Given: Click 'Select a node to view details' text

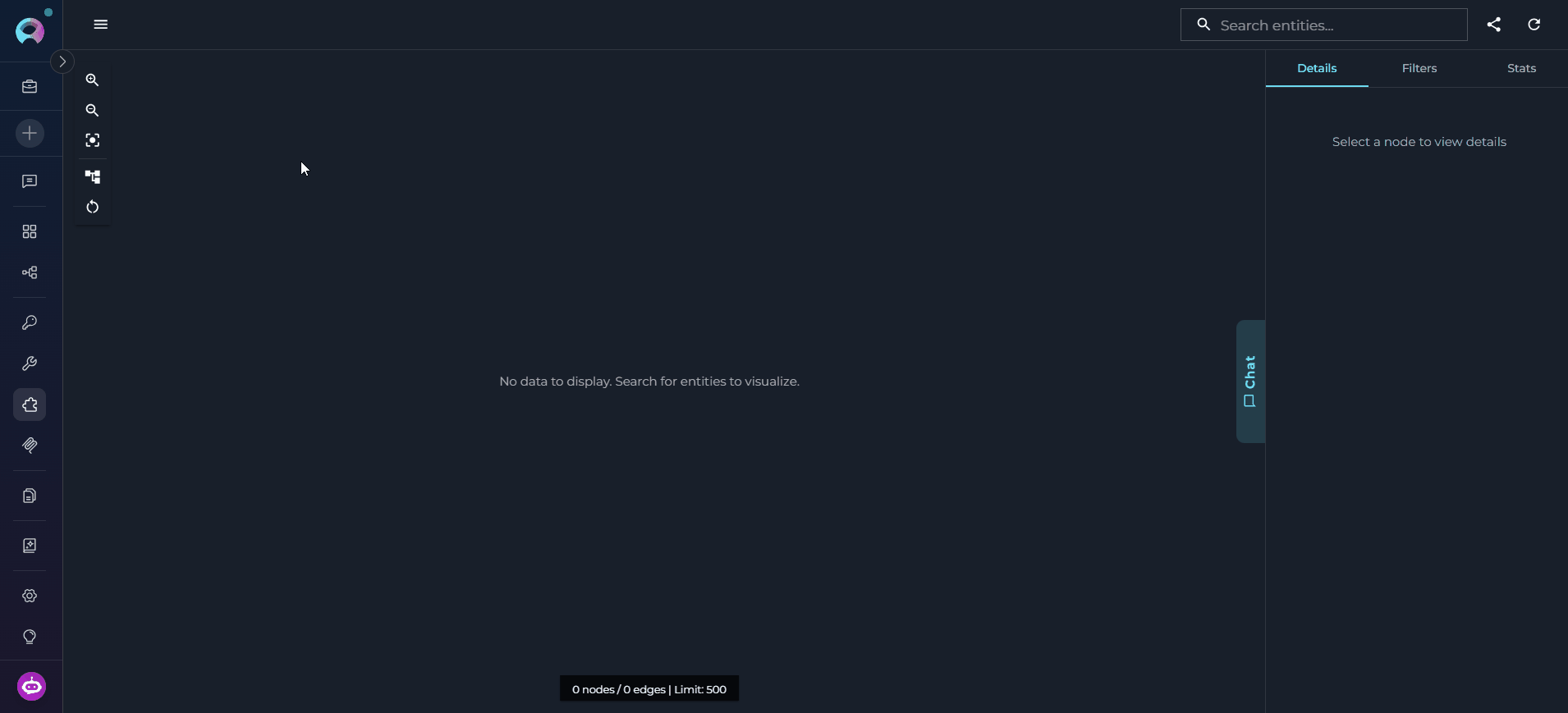Looking at the screenshot, I should [1419, 142].
